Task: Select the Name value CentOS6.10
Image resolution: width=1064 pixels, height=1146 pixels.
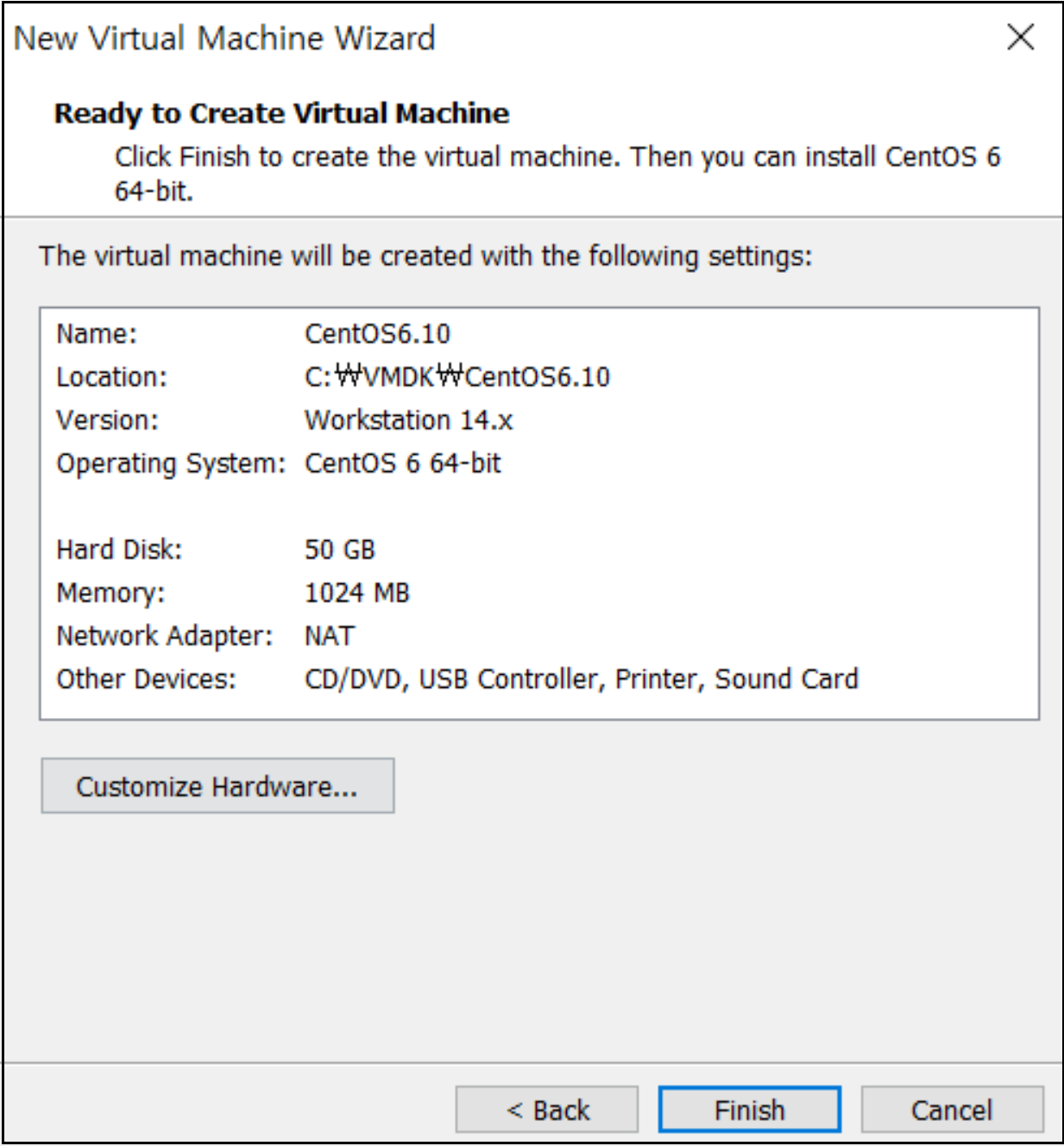Action: click(x=377, y=334)
